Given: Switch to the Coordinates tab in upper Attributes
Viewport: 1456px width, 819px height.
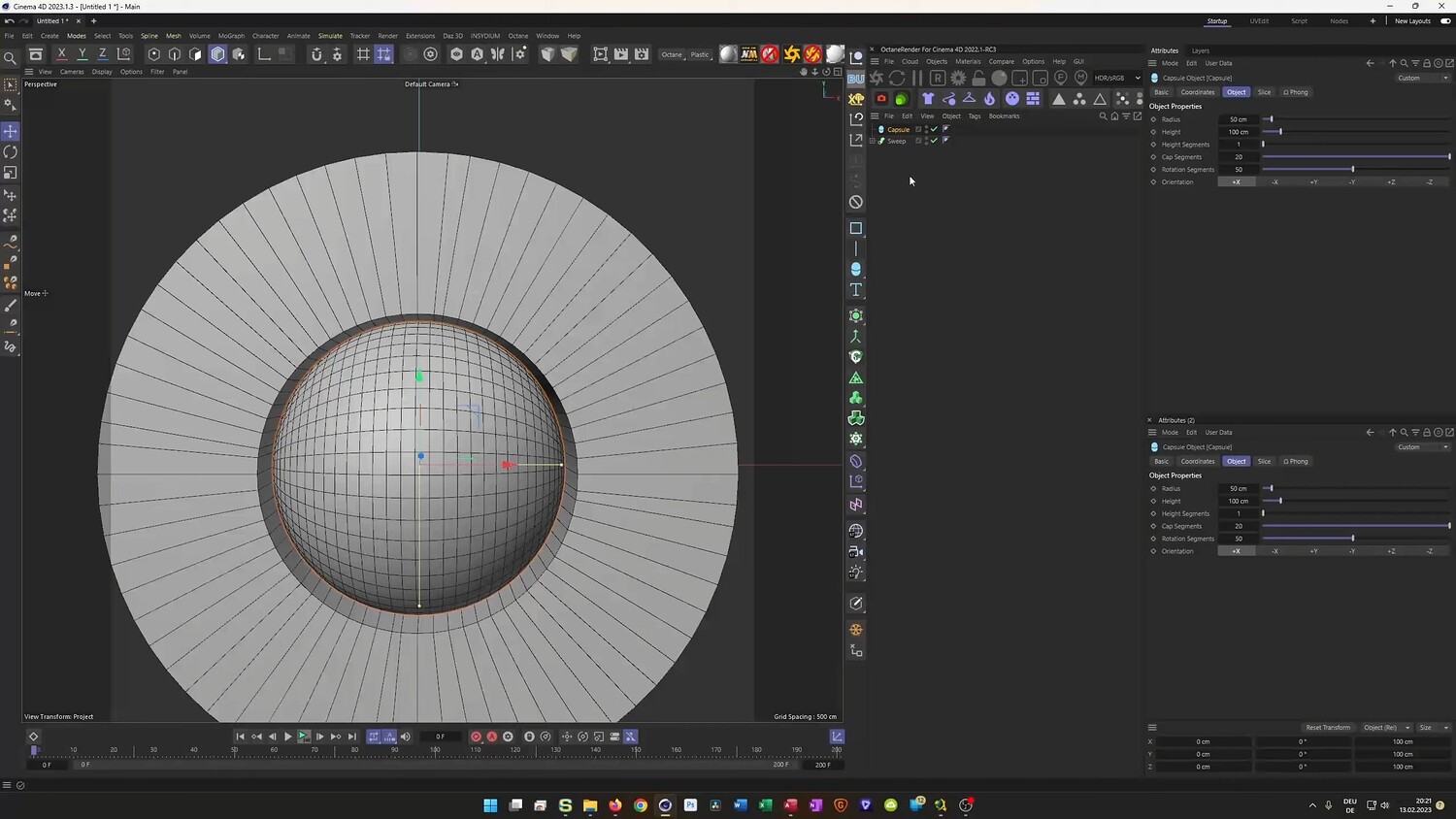Looking at the screenshot, I should [x=1197, y=92].
